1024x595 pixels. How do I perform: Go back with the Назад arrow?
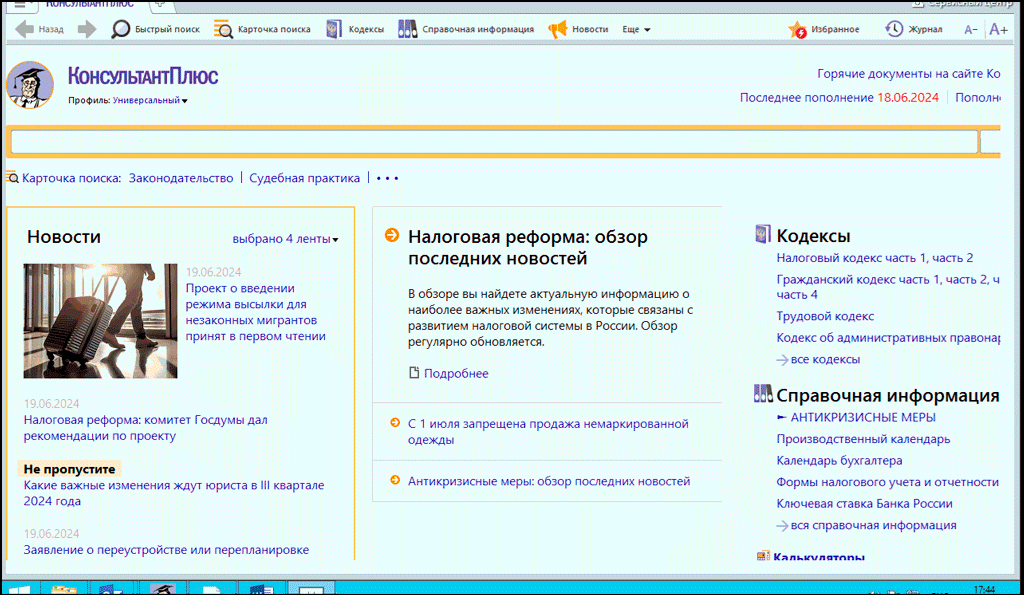point(39,29)
